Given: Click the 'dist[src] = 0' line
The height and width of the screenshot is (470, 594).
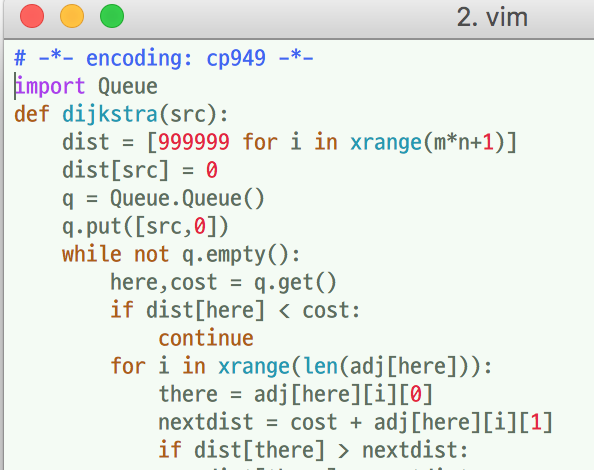Looking at the screenshot, I should pyautogui.click(x=140, y=170).
